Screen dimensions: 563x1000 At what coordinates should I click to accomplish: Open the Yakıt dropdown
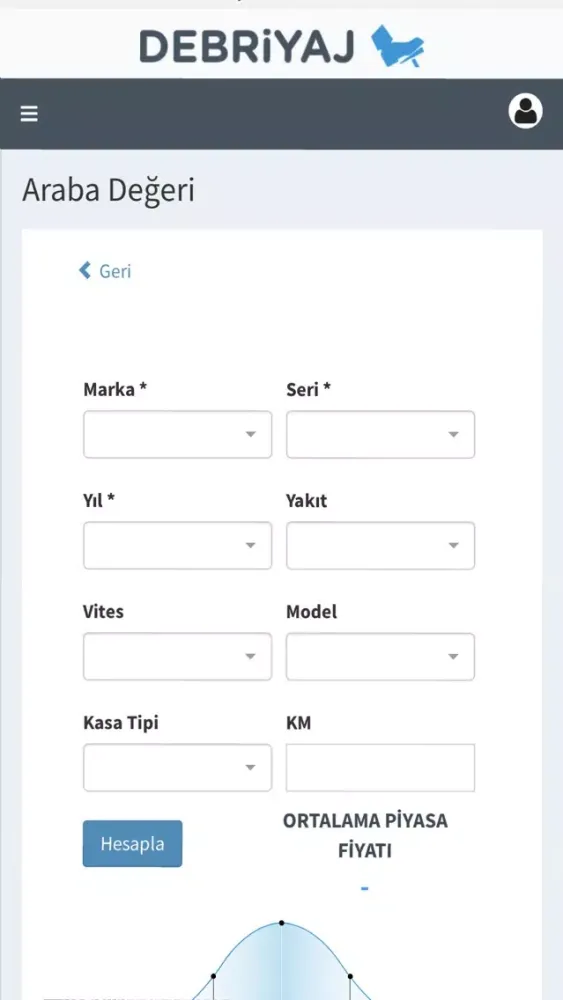[x=381, y=545]
